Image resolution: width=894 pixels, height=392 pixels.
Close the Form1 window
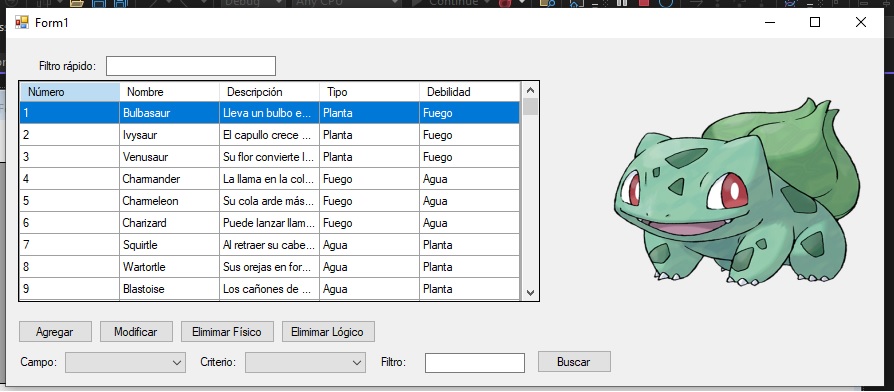860,22
